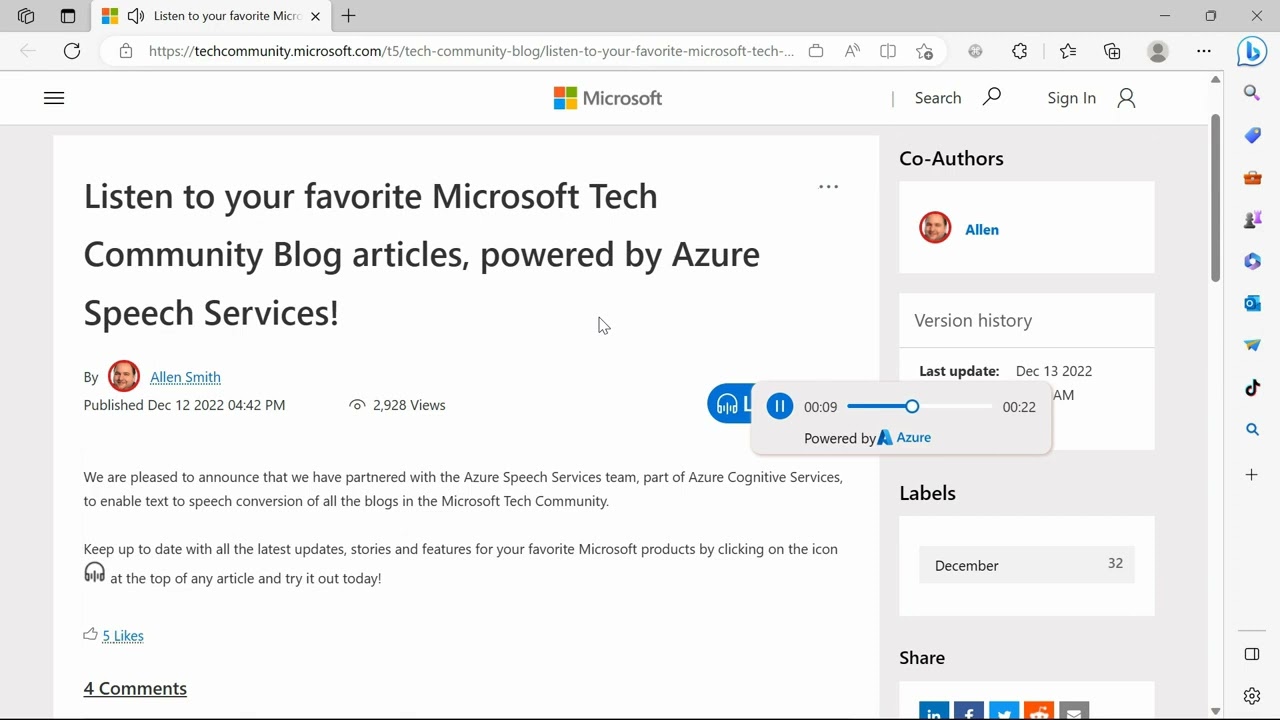The image size is (1280, 720).
Task: Open the Azure link in audio player
Action: coord(904,437)
